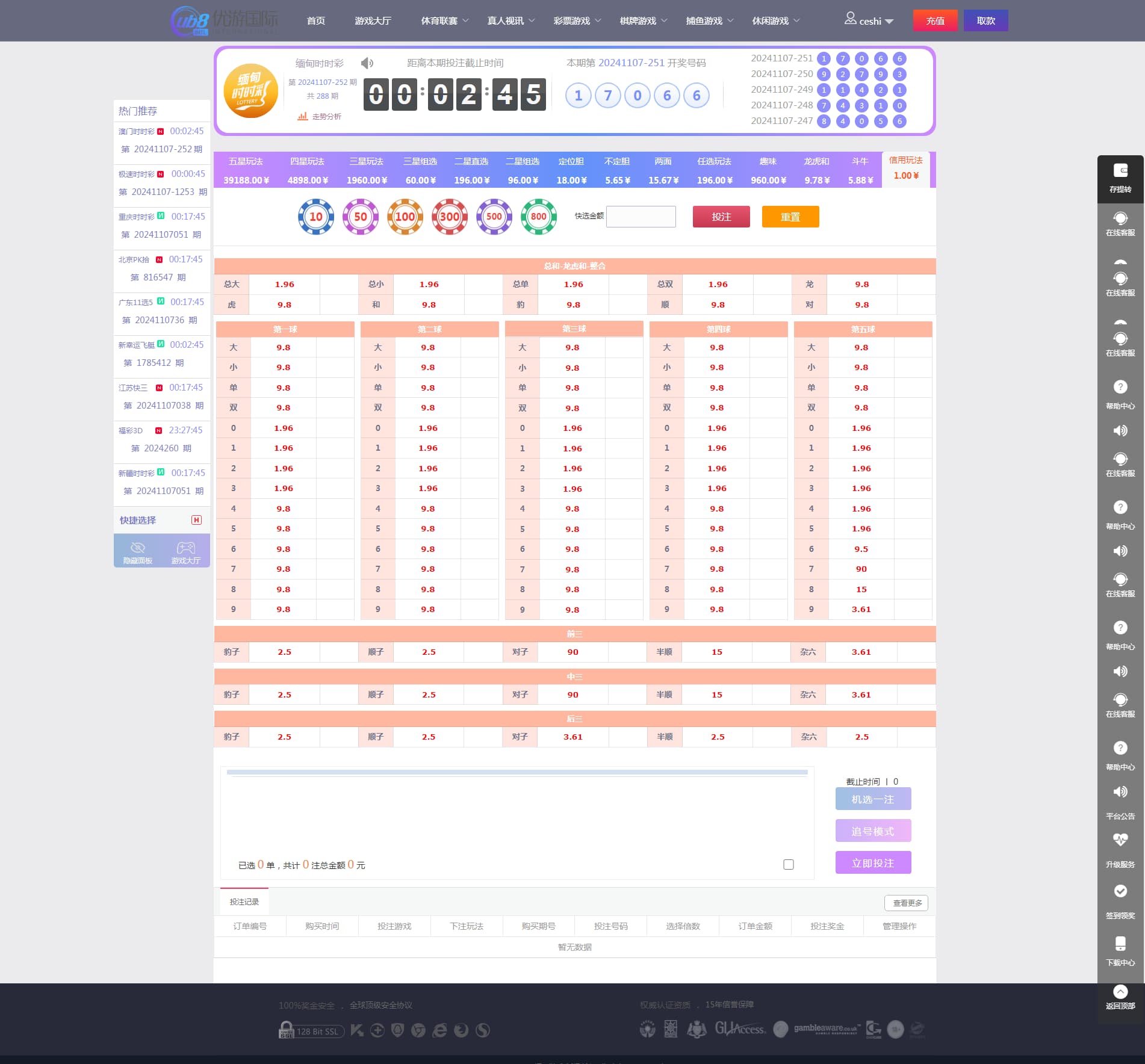Image resolution: width=1145 pixels, height=1064 pixels.
Task: Select the 500 value purple chip
Action: (x=494, y=217)
